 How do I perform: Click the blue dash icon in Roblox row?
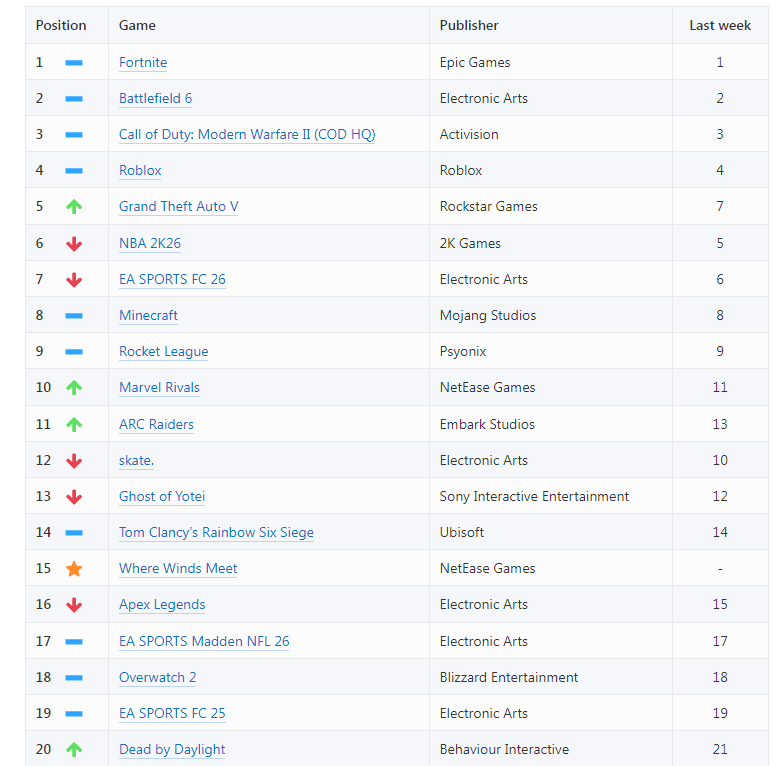point(74,171)
